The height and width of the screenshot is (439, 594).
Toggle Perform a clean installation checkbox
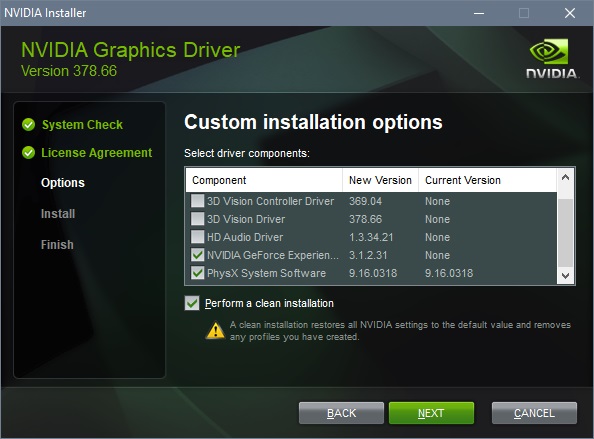click(x=192, y=303)
